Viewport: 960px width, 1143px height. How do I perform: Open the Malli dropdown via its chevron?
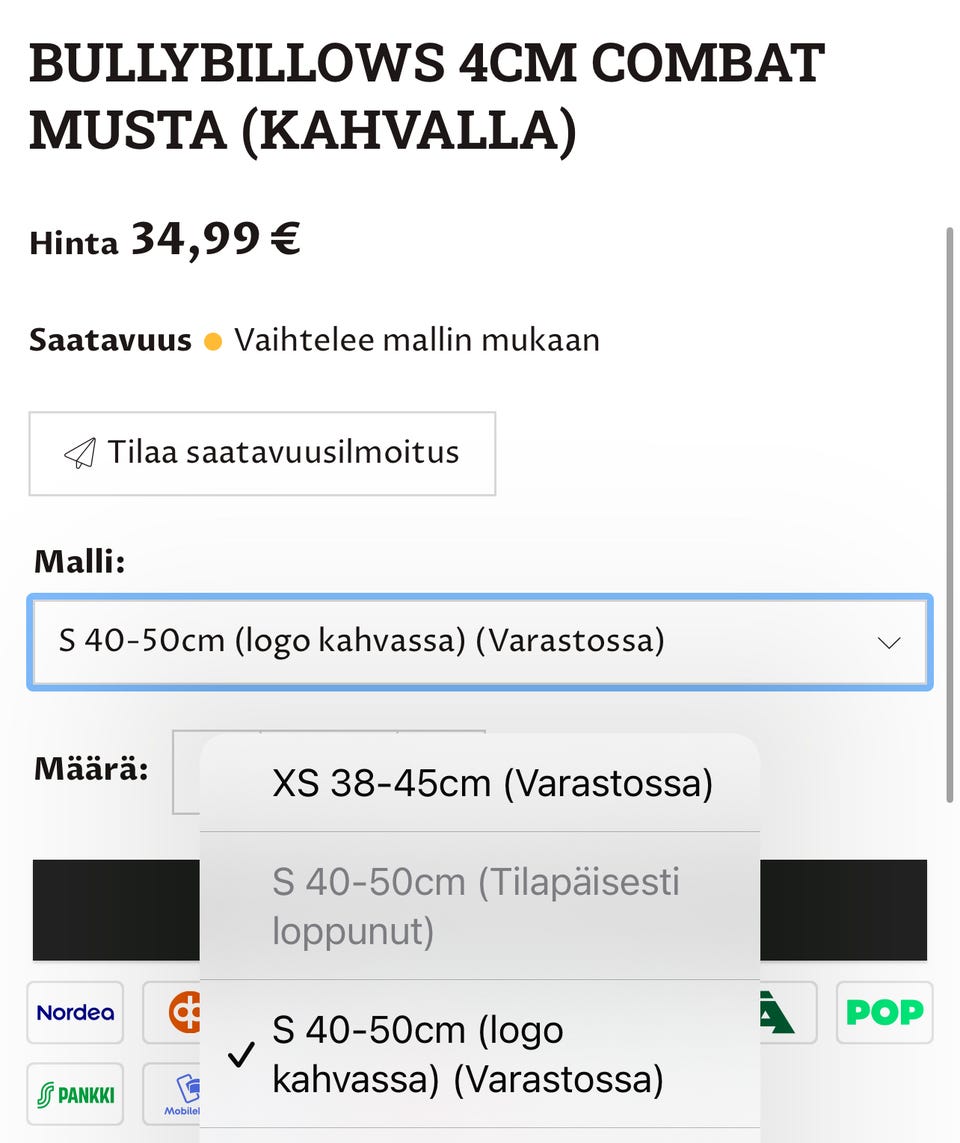point(888,643)
